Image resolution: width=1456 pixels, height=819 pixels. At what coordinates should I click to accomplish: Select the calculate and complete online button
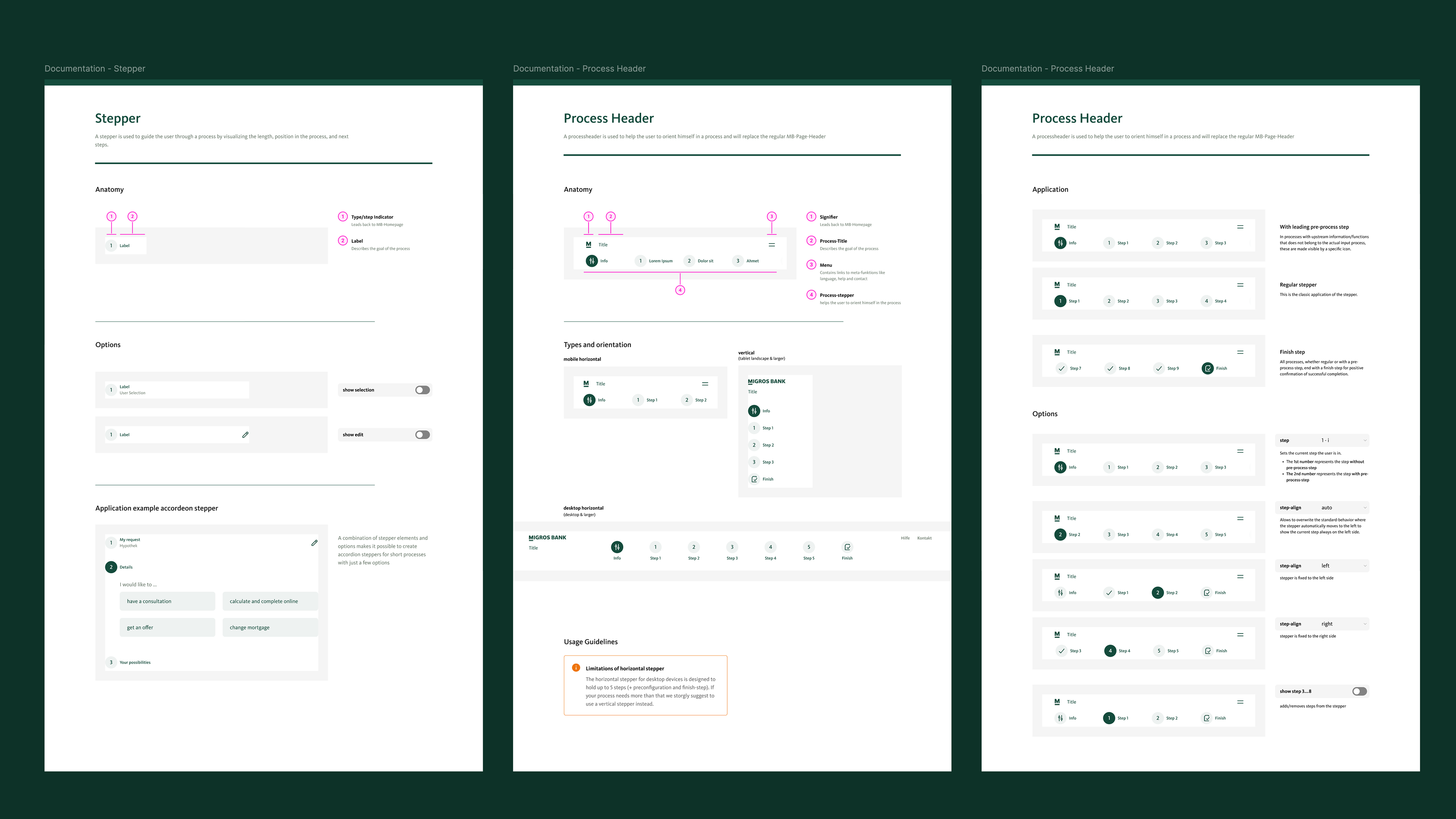(x=270, y=601)
